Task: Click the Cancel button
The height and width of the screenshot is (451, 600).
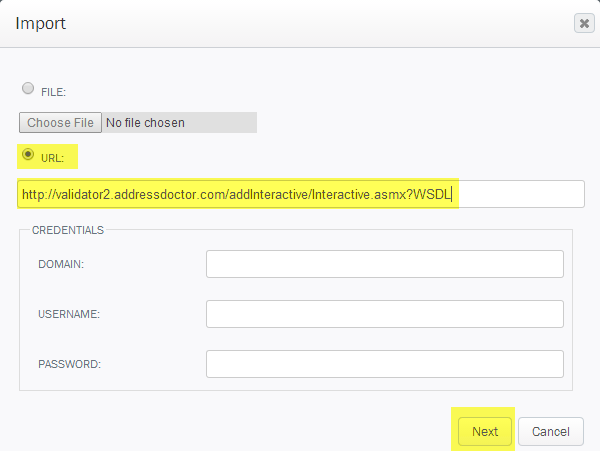Action: pyautogui.click(x=551, y=431)
